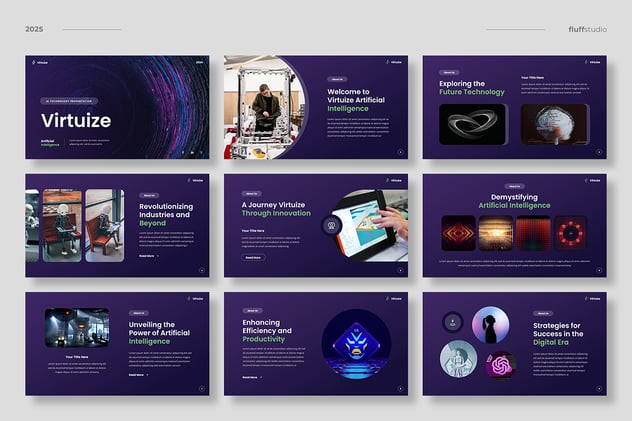Select the brain image on Future Technology slide
Screen dimensions: 632x421
[x=553, y=124]
